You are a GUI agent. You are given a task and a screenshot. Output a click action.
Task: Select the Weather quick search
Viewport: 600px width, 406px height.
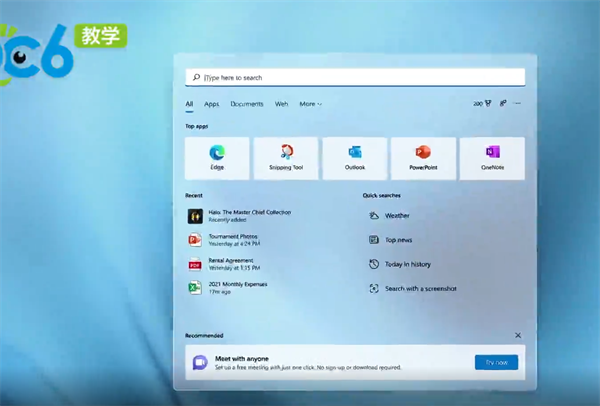(x=397, y=215)
